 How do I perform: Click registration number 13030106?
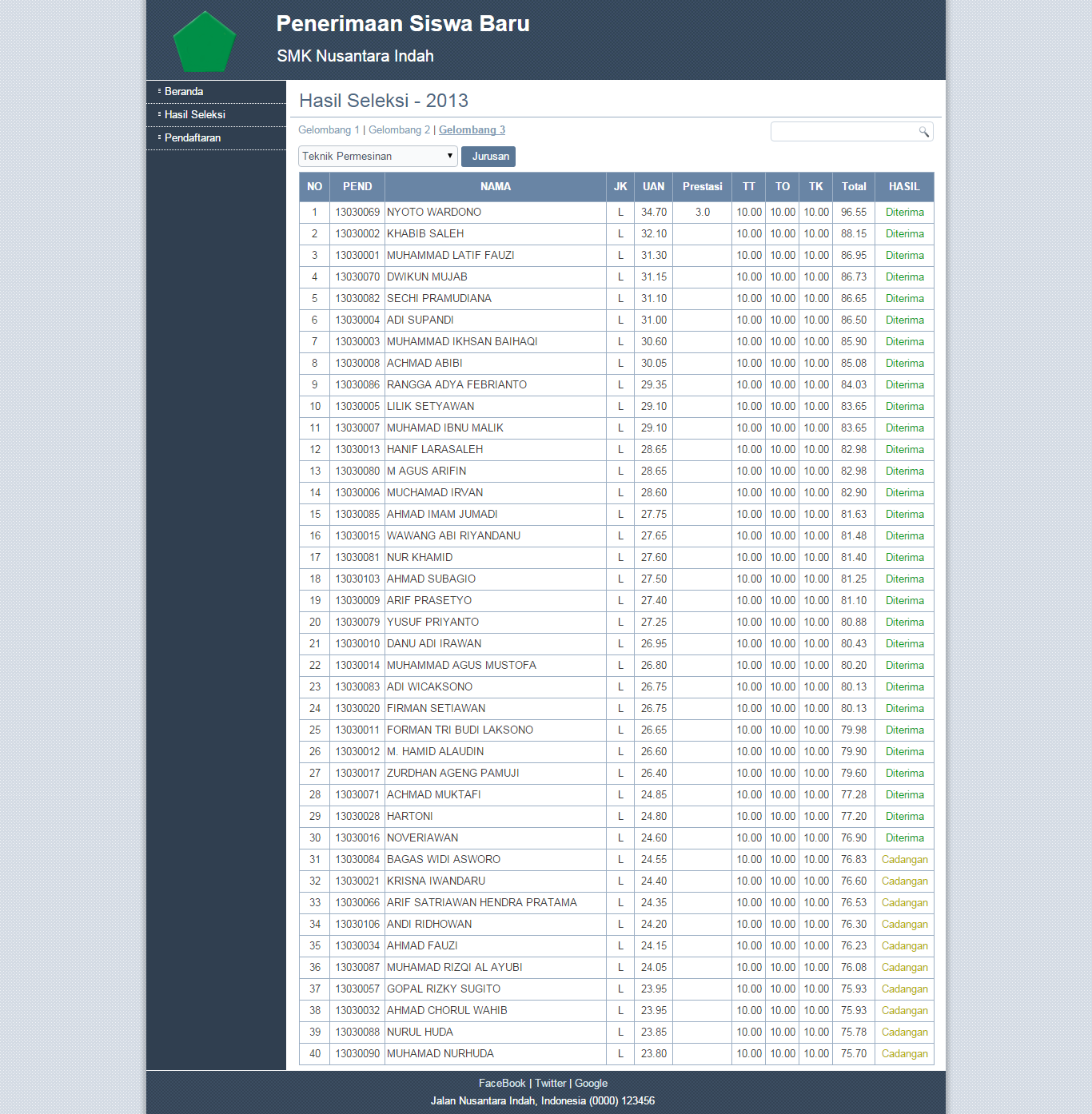click(357, 924)
